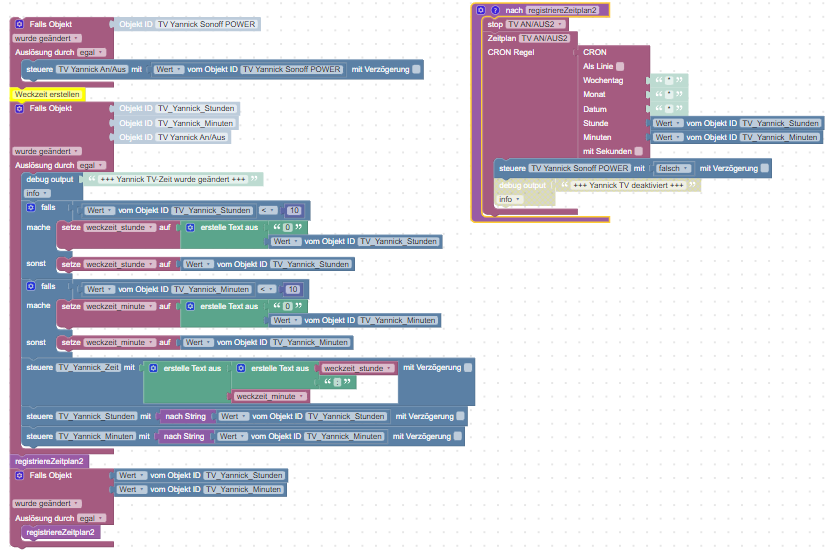Click purple registriereZeitplan2 label above bottom Falls Objekt
831x554 pixels.
click(x=49, y=461)
